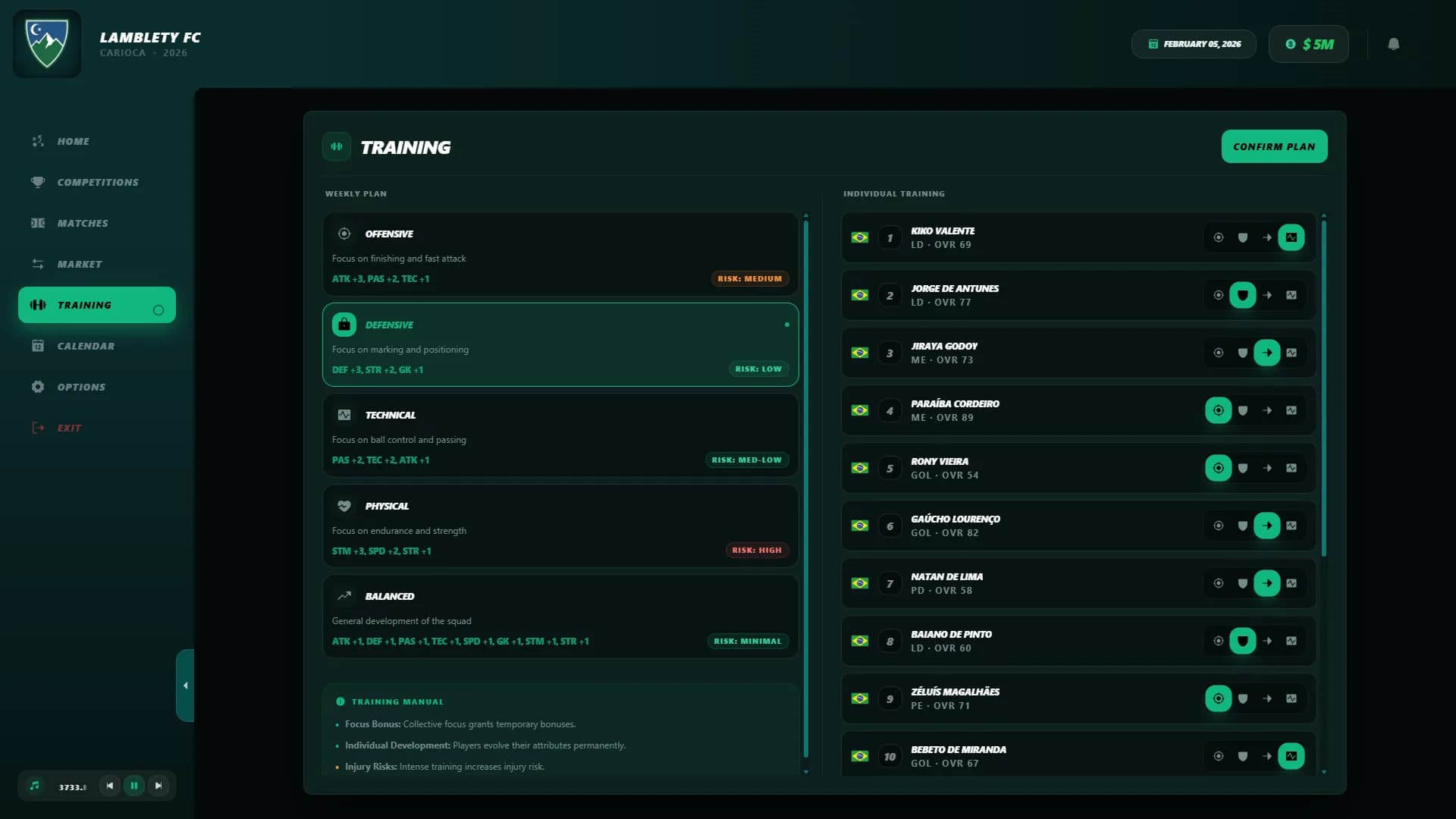The width and height of the screenshot is (1456, 819).
Task: Set Kiko Valente to attack training
Action: [x=1219, y=237]
